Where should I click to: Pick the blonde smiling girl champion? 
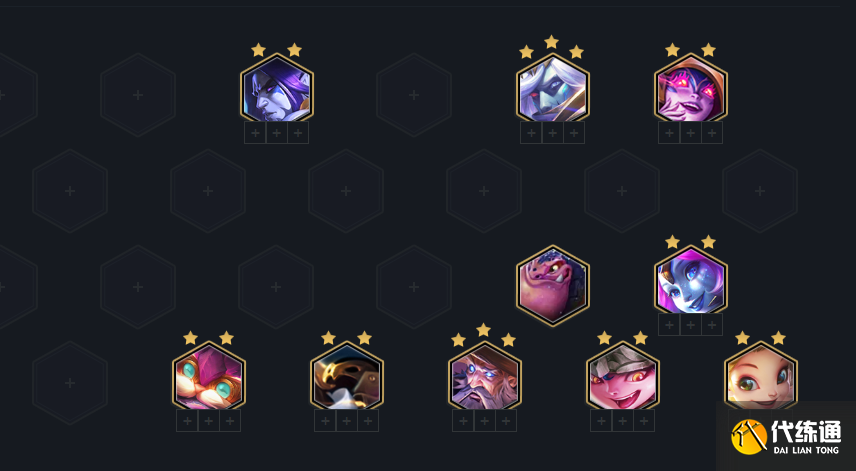(761, 377)
